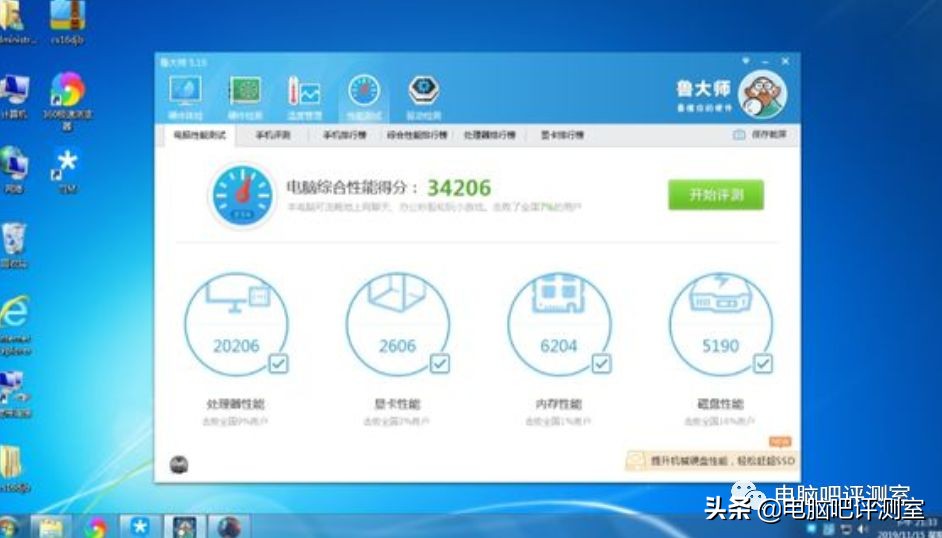Image resolution: width=942 pixels, height=538 pixels.
Task: Click the memory performance circle 6204
Action: pyautogui.click(x=559, y=325)
